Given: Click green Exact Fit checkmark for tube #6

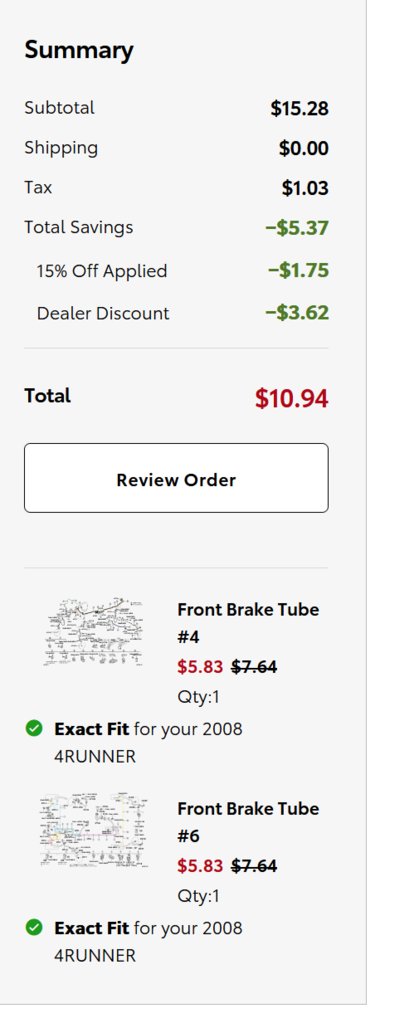Looking at the screenshot, I should tap(34, 927).
